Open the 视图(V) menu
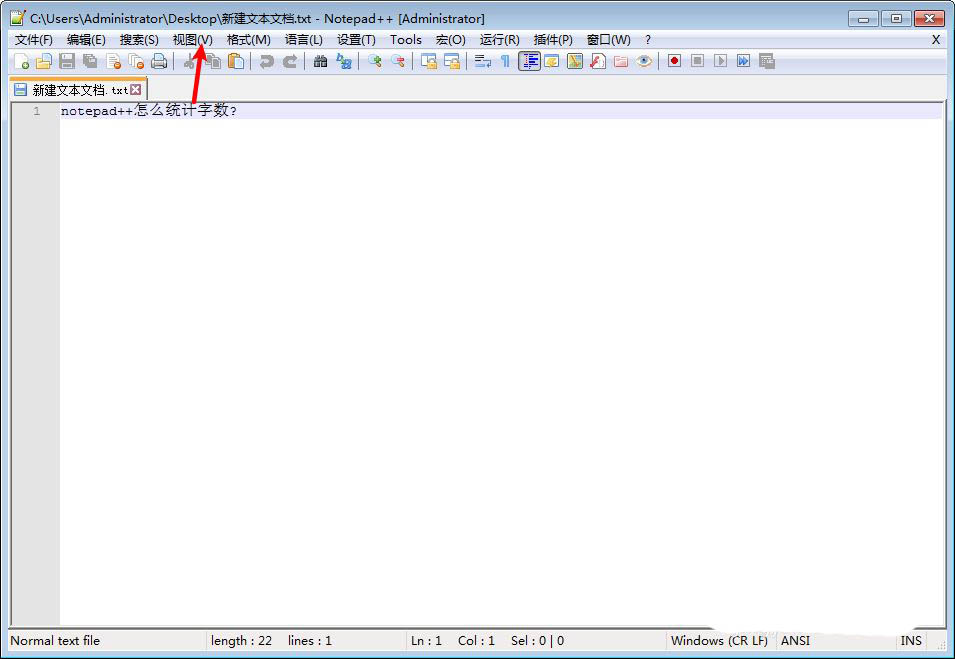Image resolution: width=955 pixels, height=659 pixels. (192, 39)
